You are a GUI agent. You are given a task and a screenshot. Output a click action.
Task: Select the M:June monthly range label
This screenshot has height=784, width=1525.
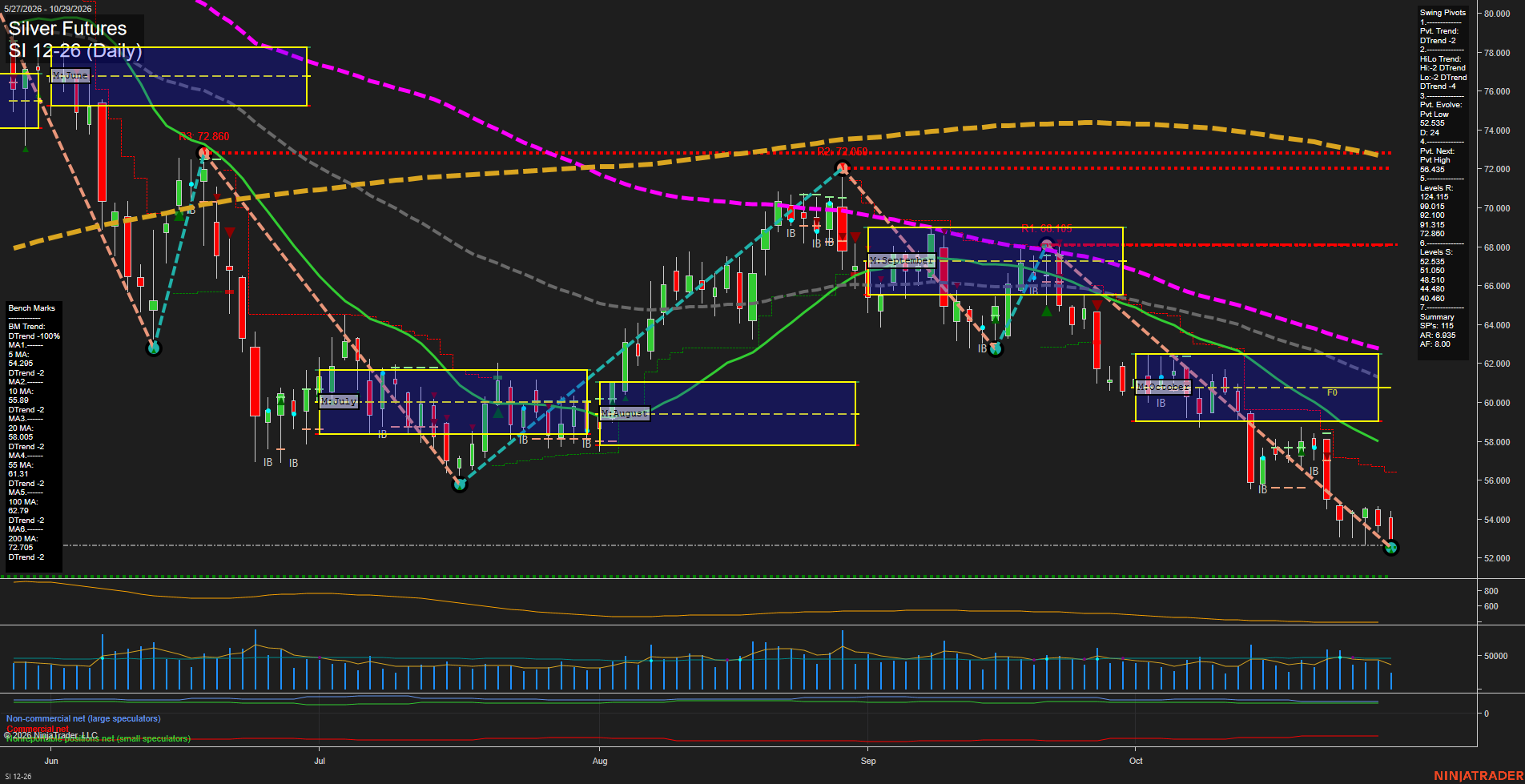pyautogui.click(x=70, y=75)
